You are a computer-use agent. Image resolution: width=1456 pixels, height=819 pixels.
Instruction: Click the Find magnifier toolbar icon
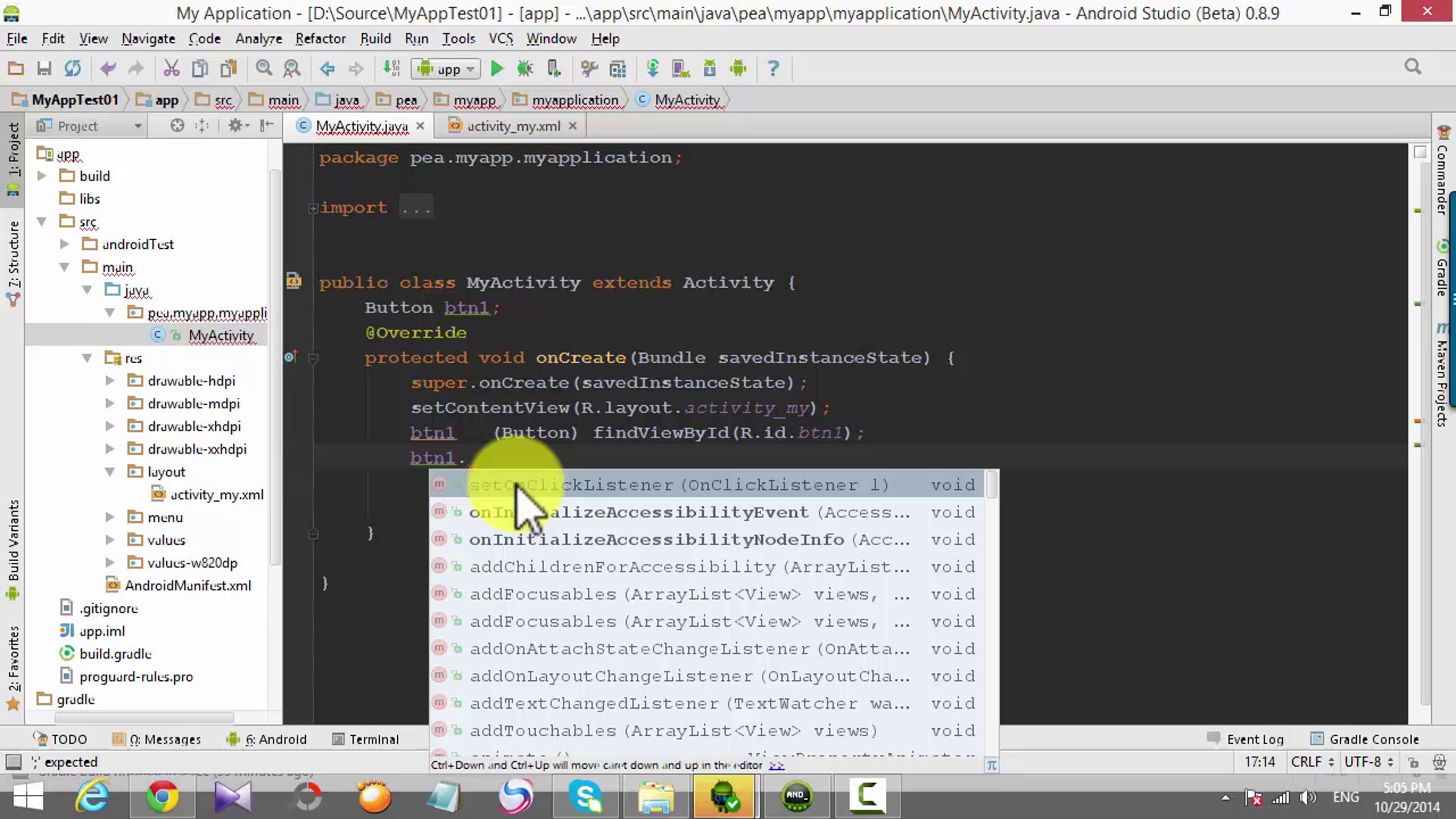[263, 69]
